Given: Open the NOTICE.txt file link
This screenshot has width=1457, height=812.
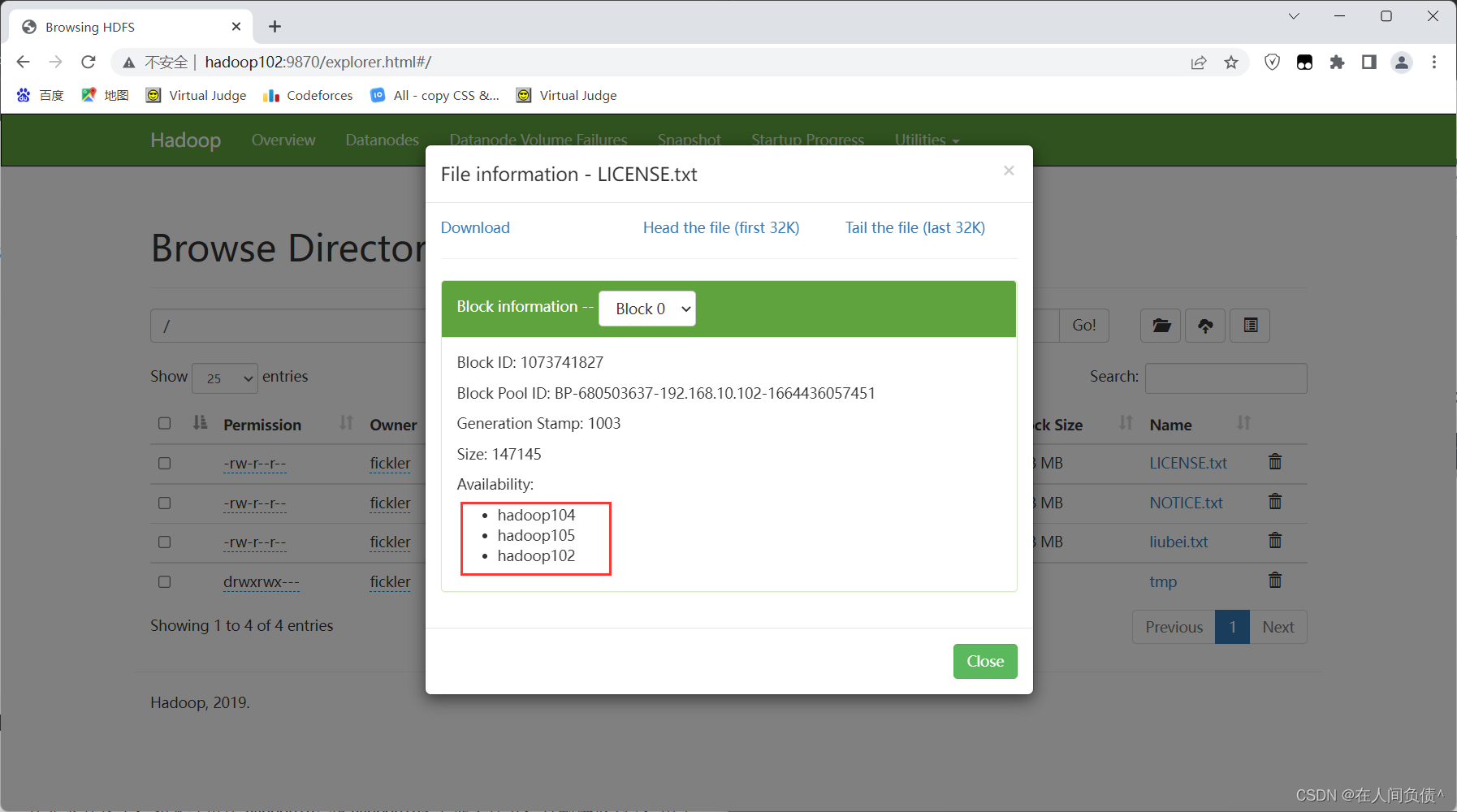Looking at the screenshot, I should pos(1186,503).
